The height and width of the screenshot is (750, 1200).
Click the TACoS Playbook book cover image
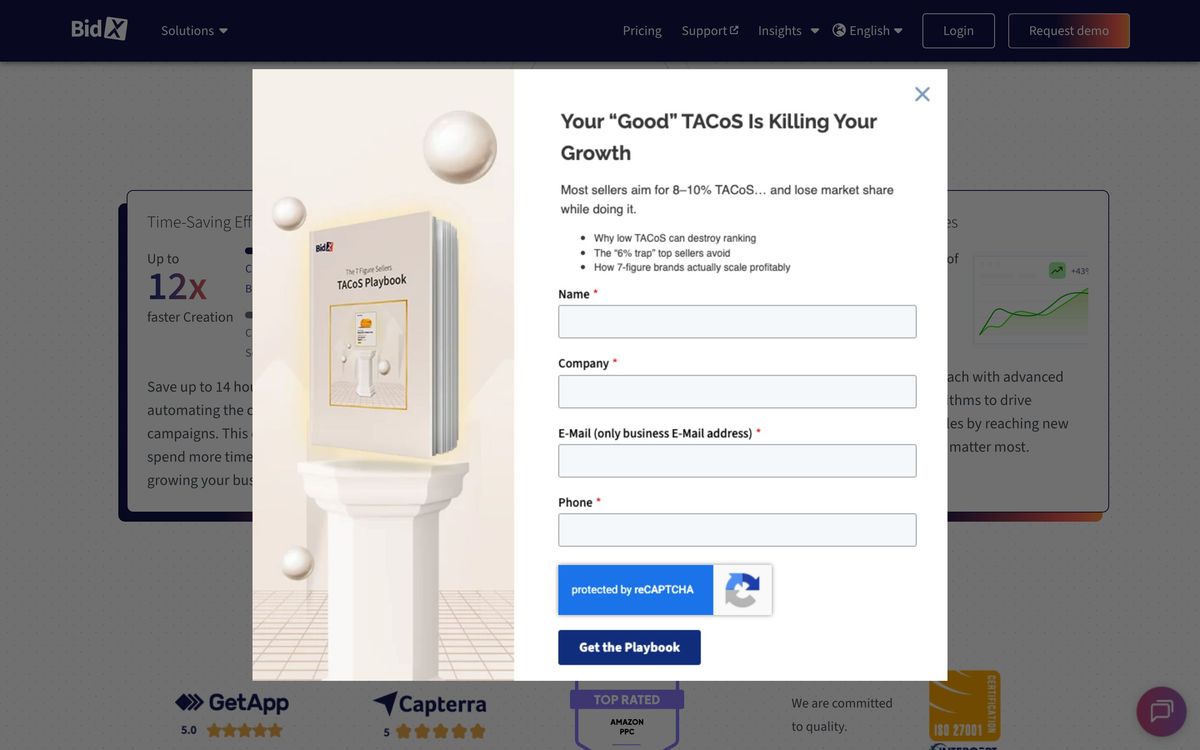tap(383, 335)
